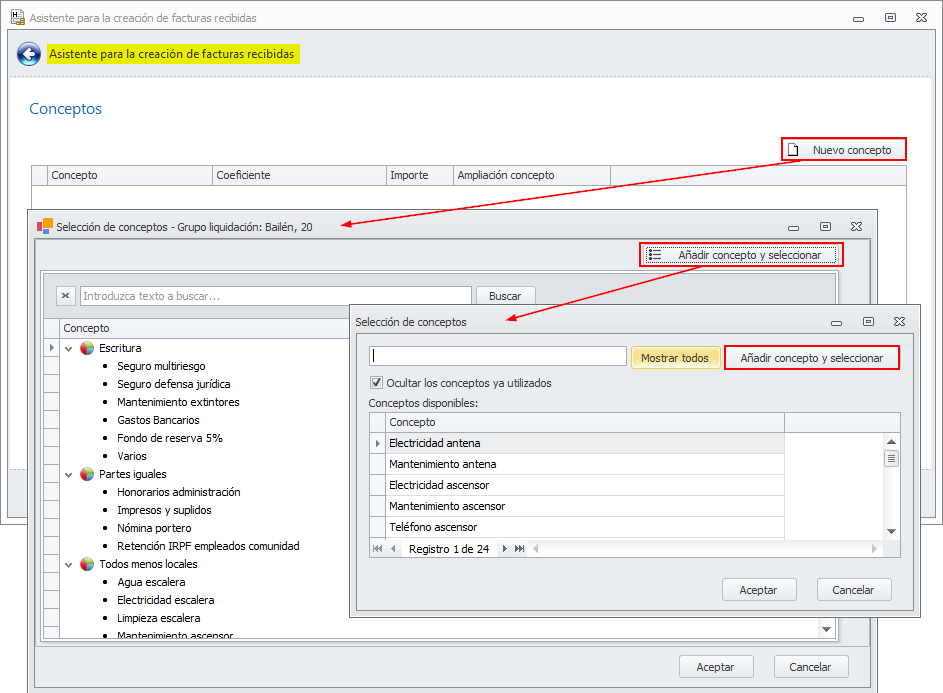
Task: Click the Partes iguales group pie icon
Action: point(87,474)
